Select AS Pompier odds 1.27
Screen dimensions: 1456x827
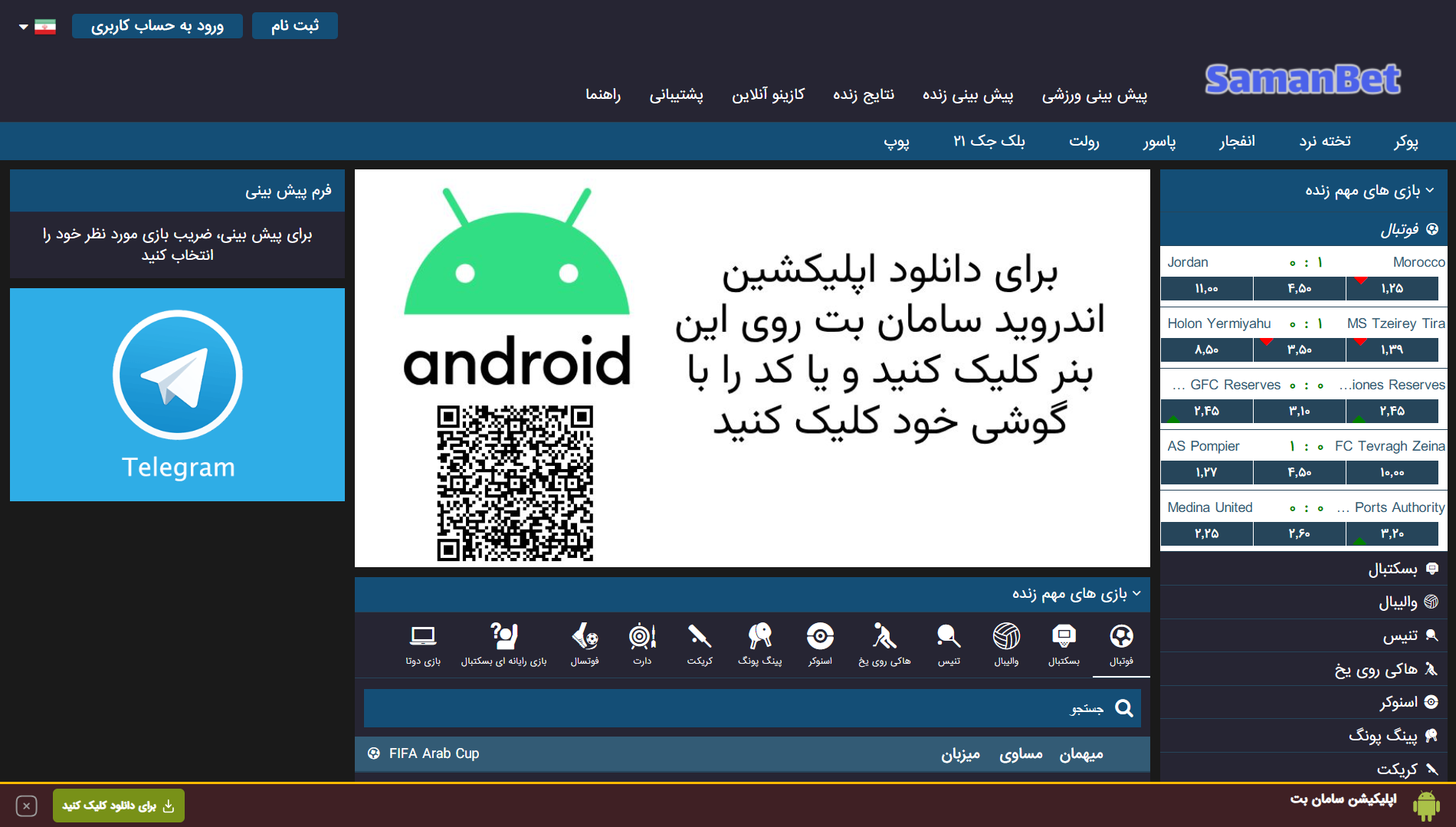(1206, 472)
